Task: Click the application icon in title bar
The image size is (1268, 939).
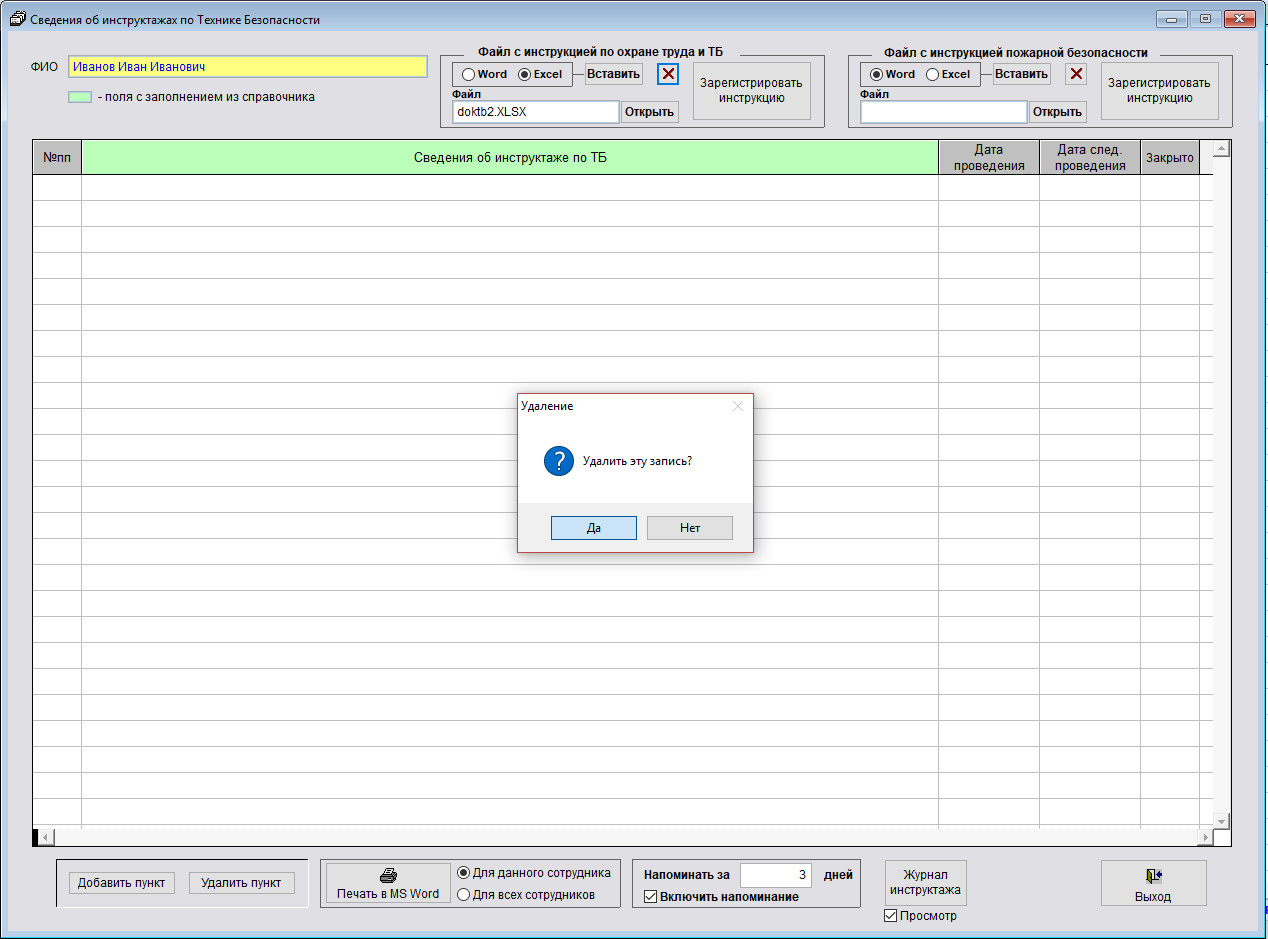Action: coord(16,19)
